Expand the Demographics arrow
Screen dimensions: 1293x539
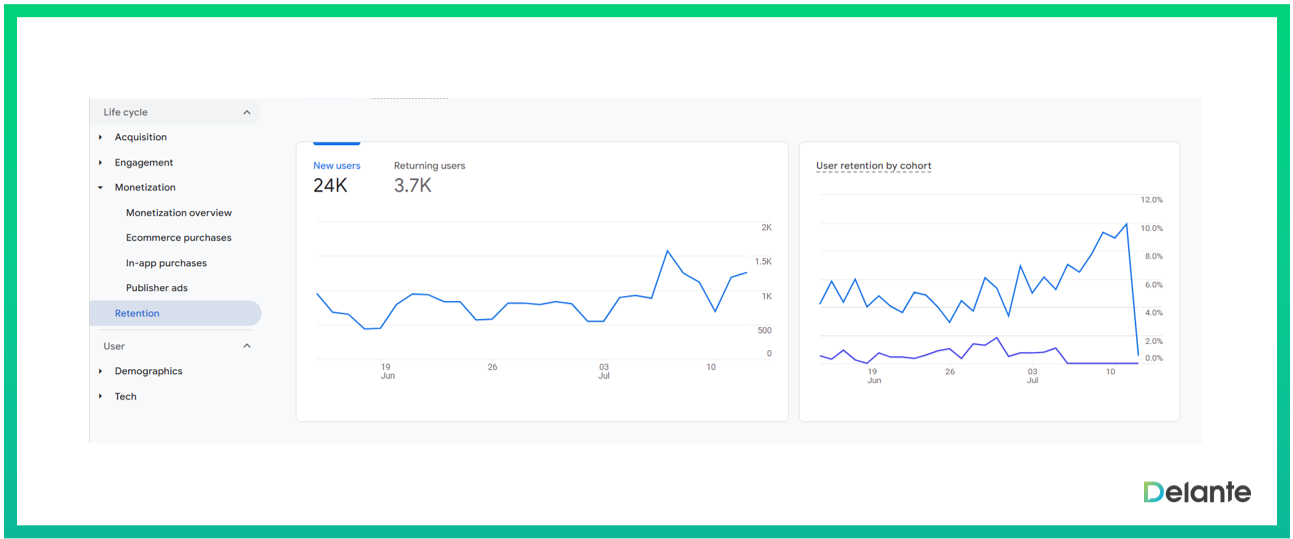click(101, 372)
